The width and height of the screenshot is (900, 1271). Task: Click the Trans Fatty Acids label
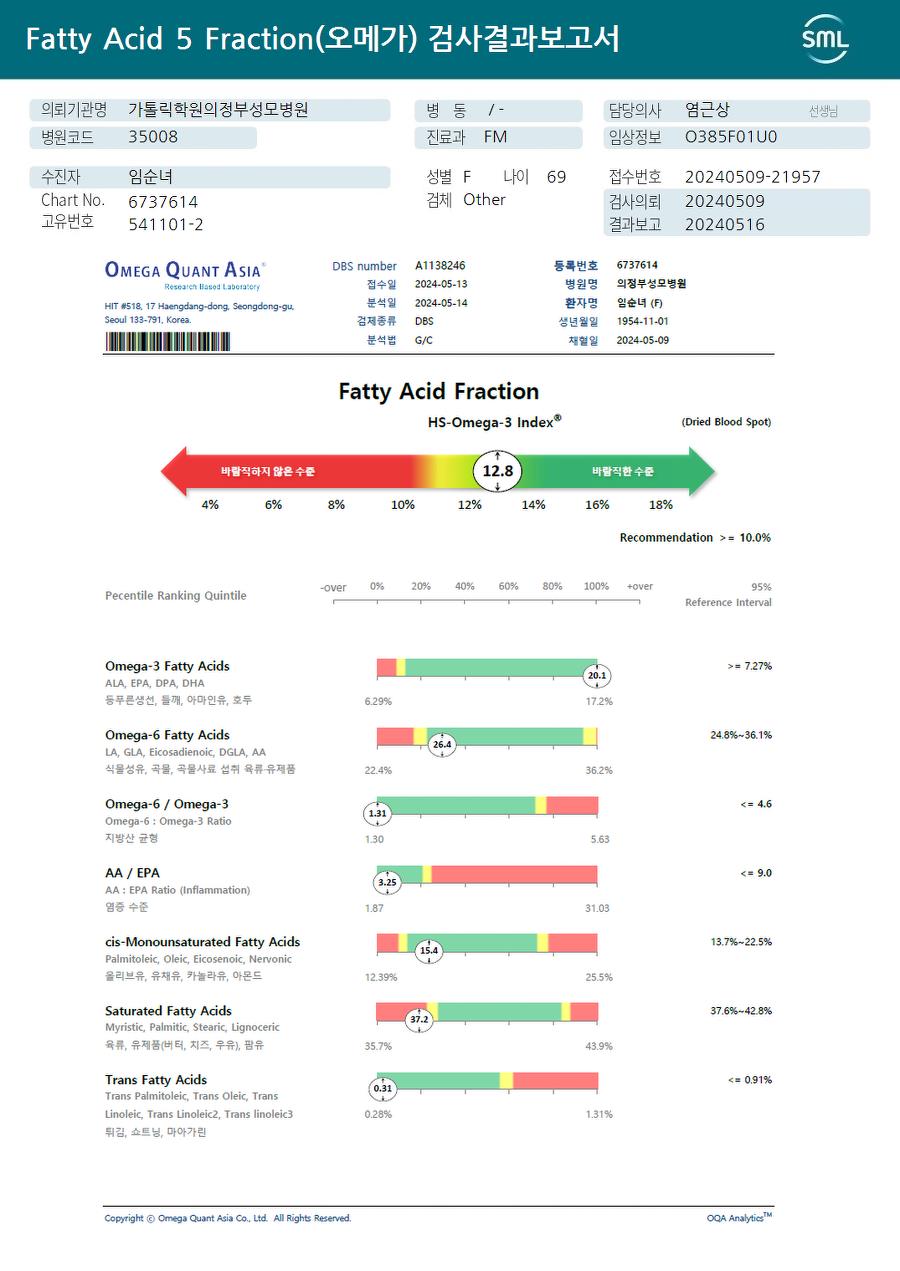click(x=156, y=1080)
